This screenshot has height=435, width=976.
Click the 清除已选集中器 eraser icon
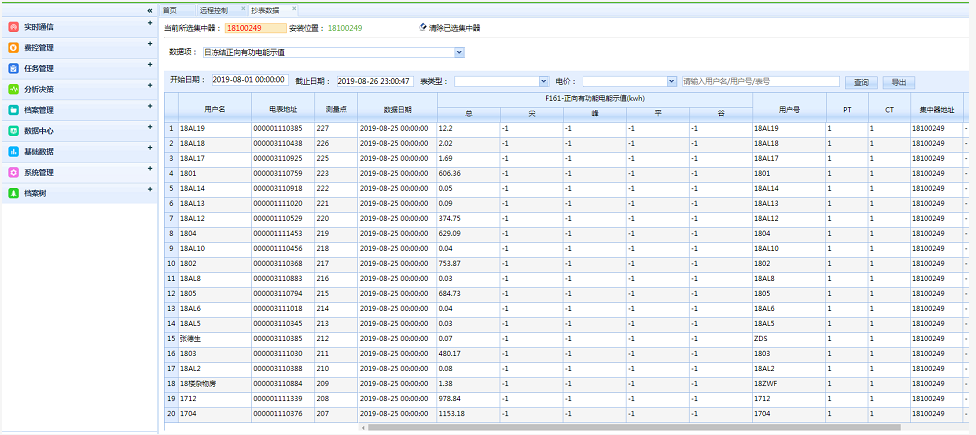coord(423,27)
